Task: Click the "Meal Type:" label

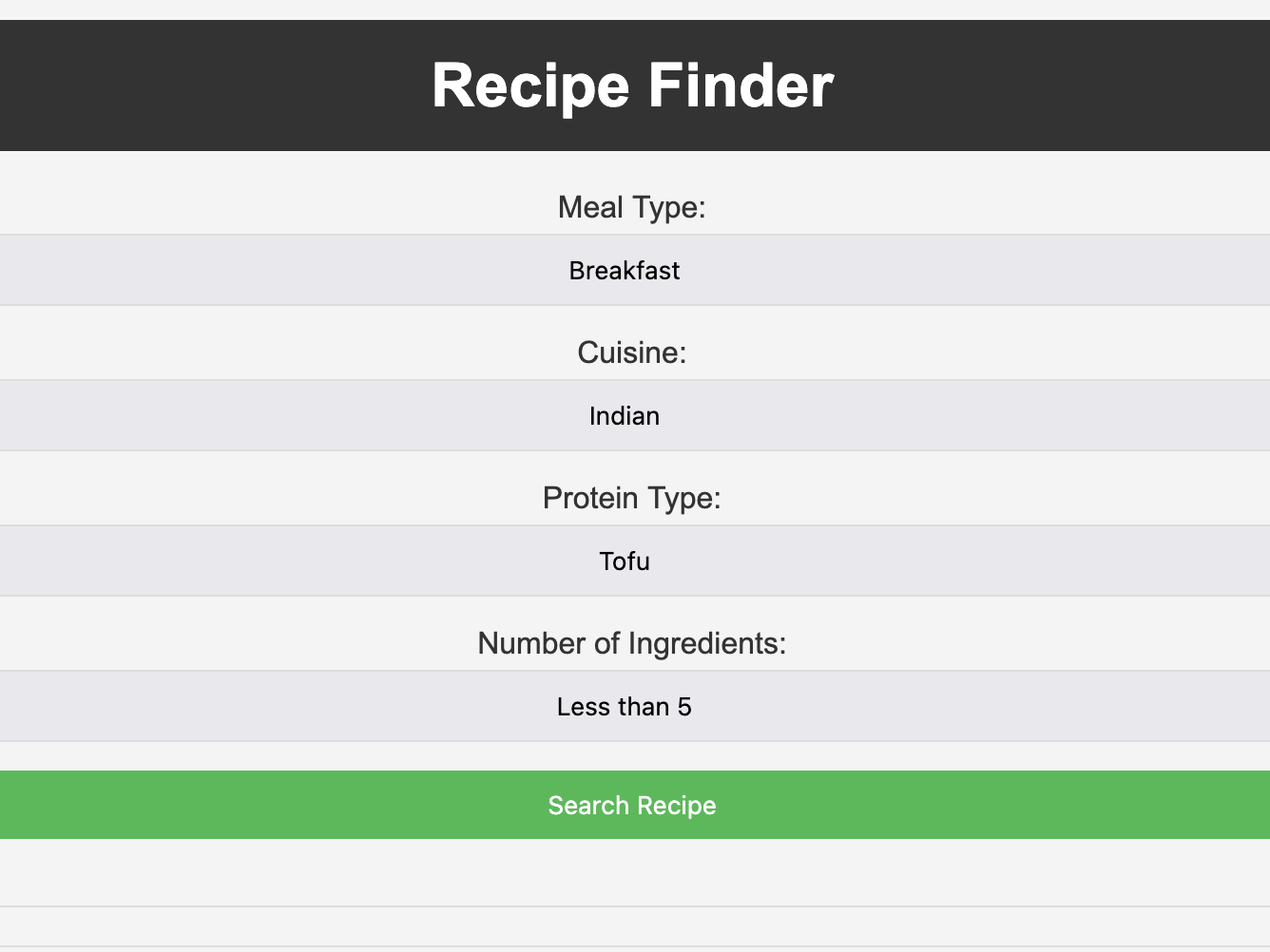Action: coord(632,207)
